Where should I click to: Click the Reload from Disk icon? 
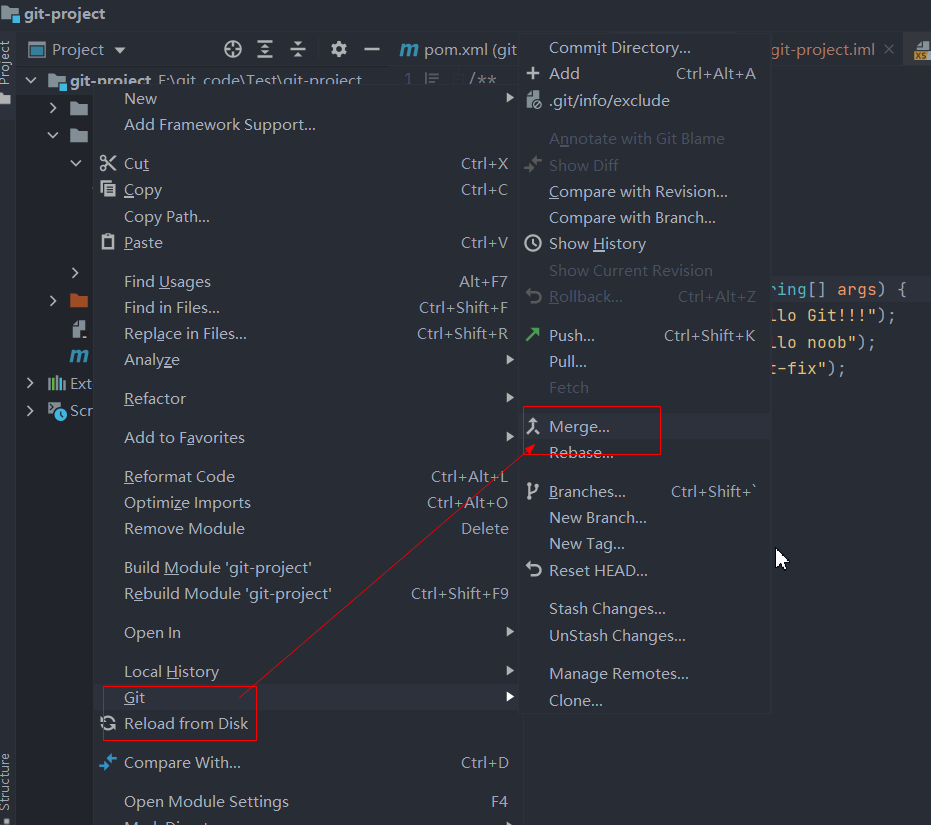(108, 723)
